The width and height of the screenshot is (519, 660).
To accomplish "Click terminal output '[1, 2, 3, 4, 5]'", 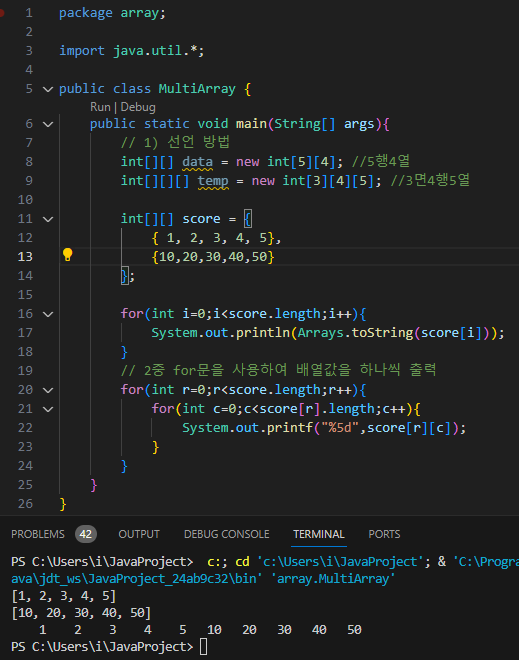I will tap(64, 596).
